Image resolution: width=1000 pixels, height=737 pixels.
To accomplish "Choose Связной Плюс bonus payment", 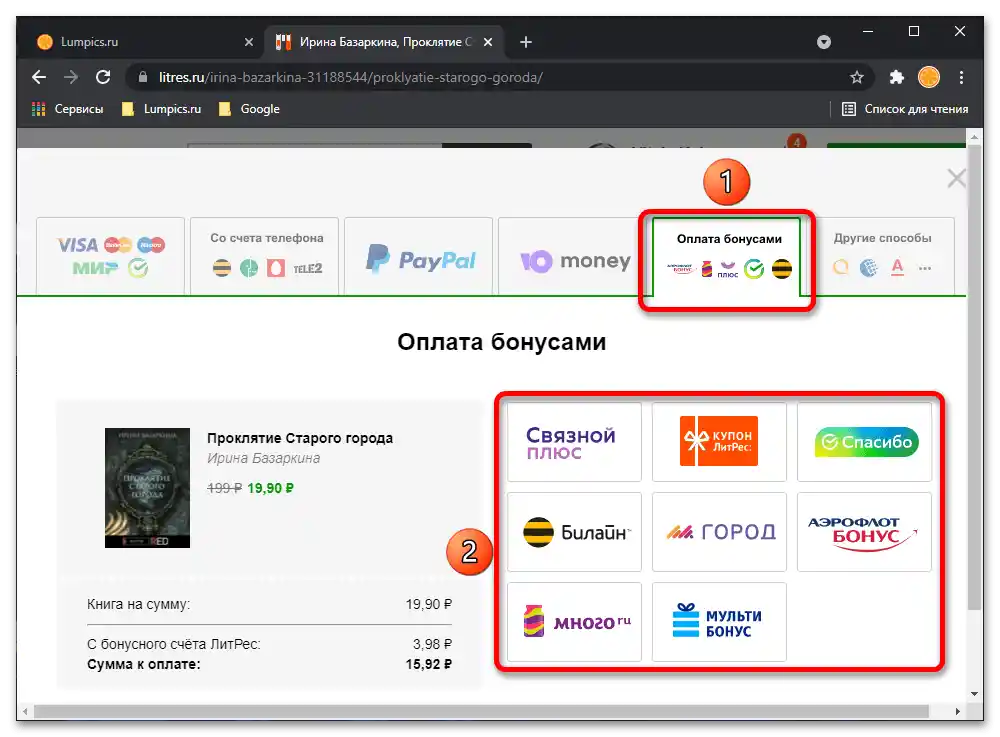I will (574, 442).
